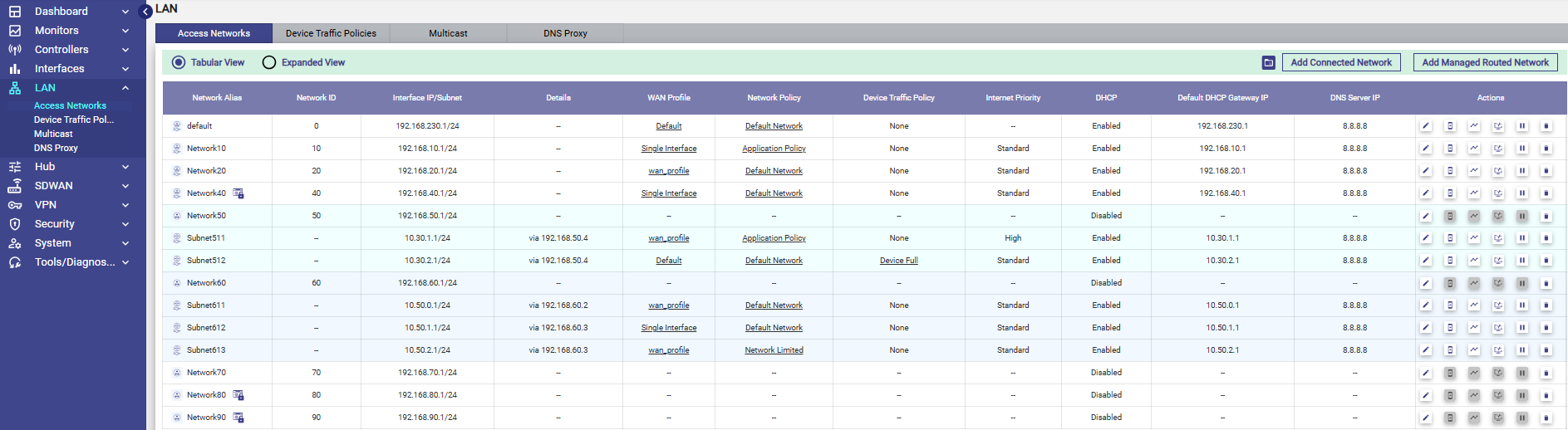Click the lock badge icon beside Network40
The height and width of the screenshot is (430, 1568).
(x=238, y=193)
